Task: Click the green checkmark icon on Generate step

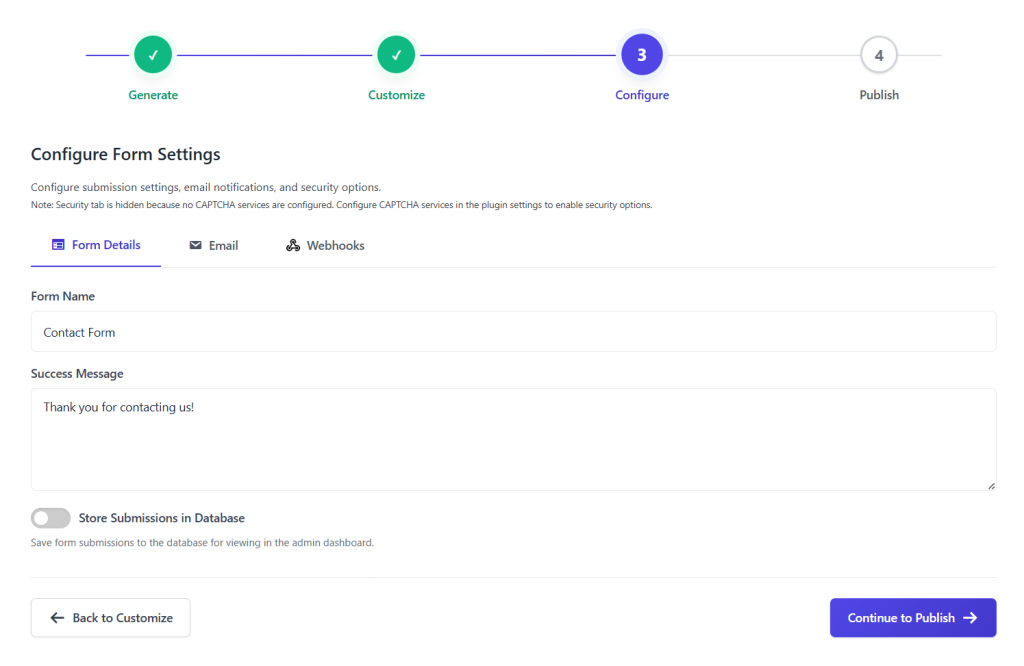Action: [153, 54]
